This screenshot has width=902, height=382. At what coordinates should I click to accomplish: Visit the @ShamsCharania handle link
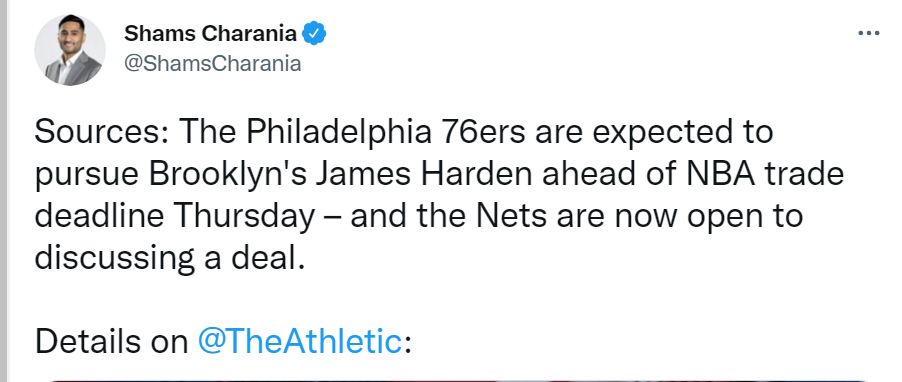(x=212, y=63)
